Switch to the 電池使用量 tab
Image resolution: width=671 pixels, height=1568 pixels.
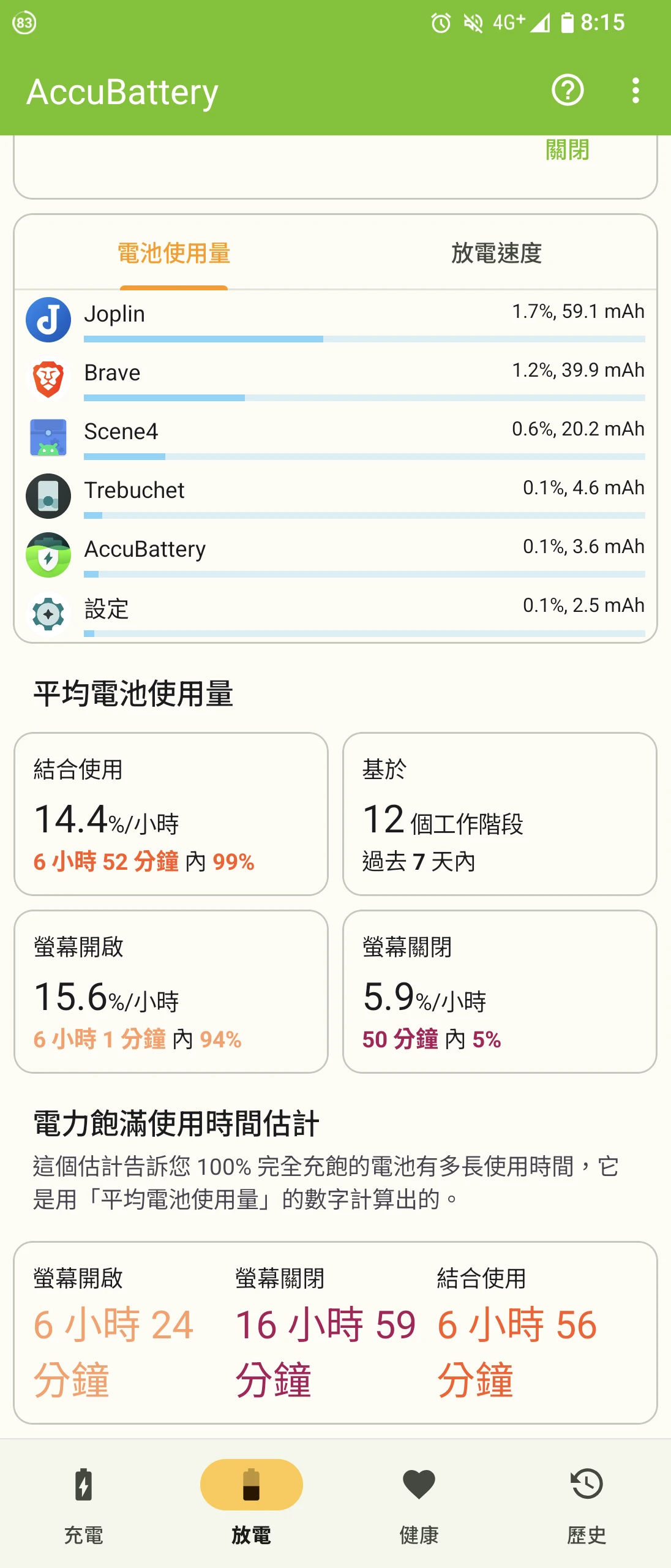click(x=174, y=253)
